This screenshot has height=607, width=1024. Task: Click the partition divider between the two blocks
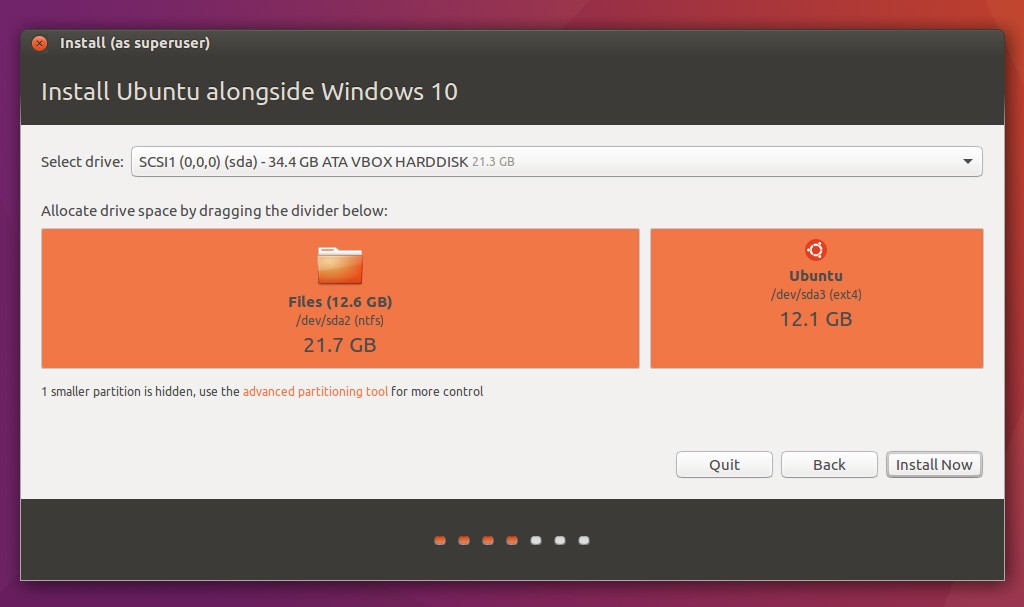click(x=645, y=298)
